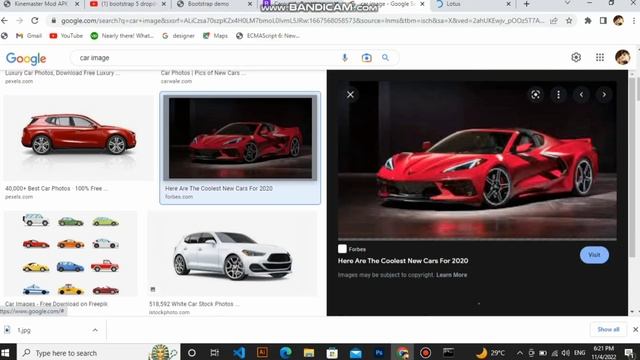
Task: Open the Maps bookmark
Action: 215,36
